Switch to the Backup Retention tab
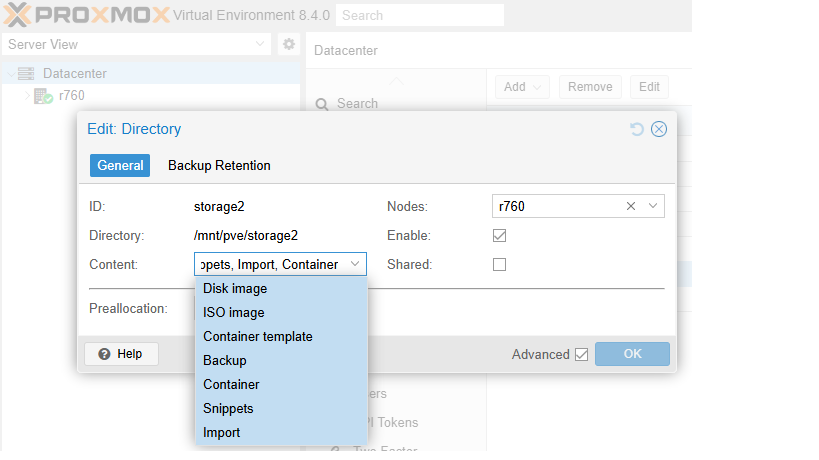 click(x=219, y=166)
